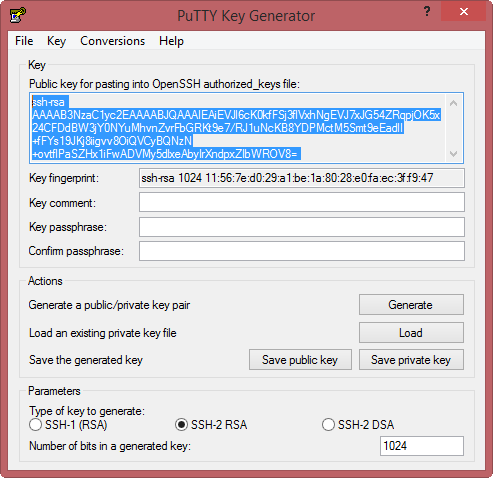Open the Key menu
The height and width of the screenshot is (478, 493).
(x=56, y=41)
